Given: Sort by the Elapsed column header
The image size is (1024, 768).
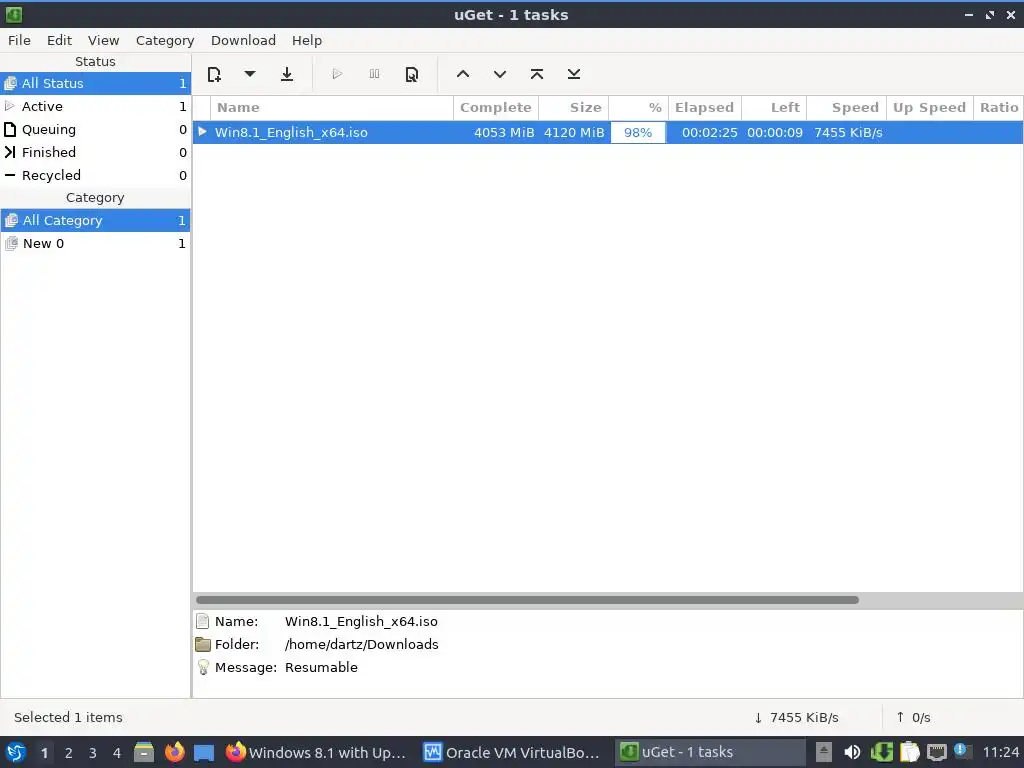Looking at the screenshot, I should coord(705,108).
